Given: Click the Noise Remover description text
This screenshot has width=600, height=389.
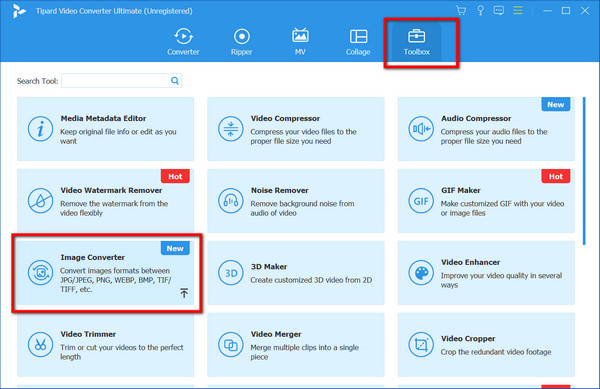Looking at the screenshot, I should 302,208.
